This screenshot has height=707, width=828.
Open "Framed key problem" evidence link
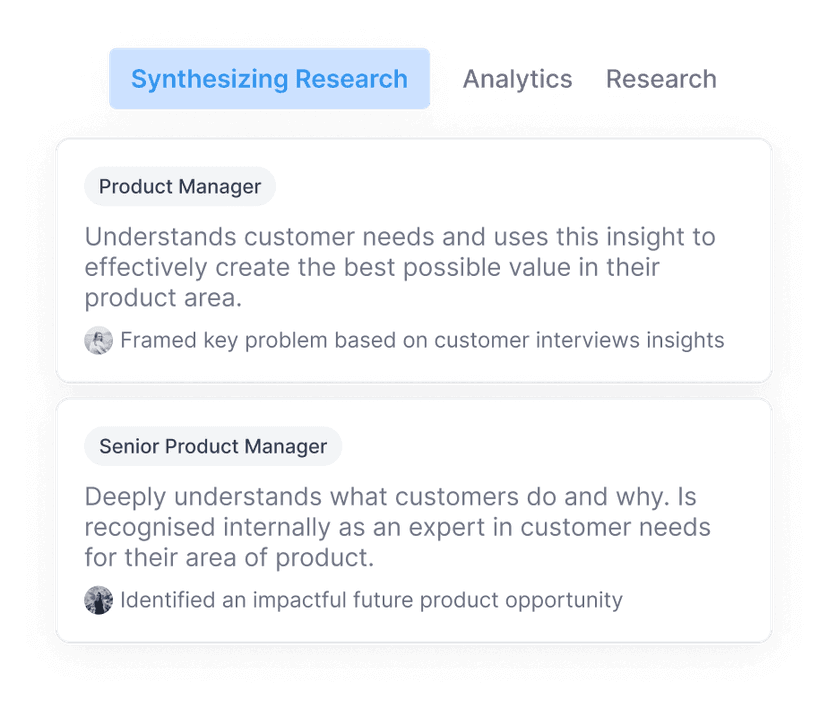(422, 340)
